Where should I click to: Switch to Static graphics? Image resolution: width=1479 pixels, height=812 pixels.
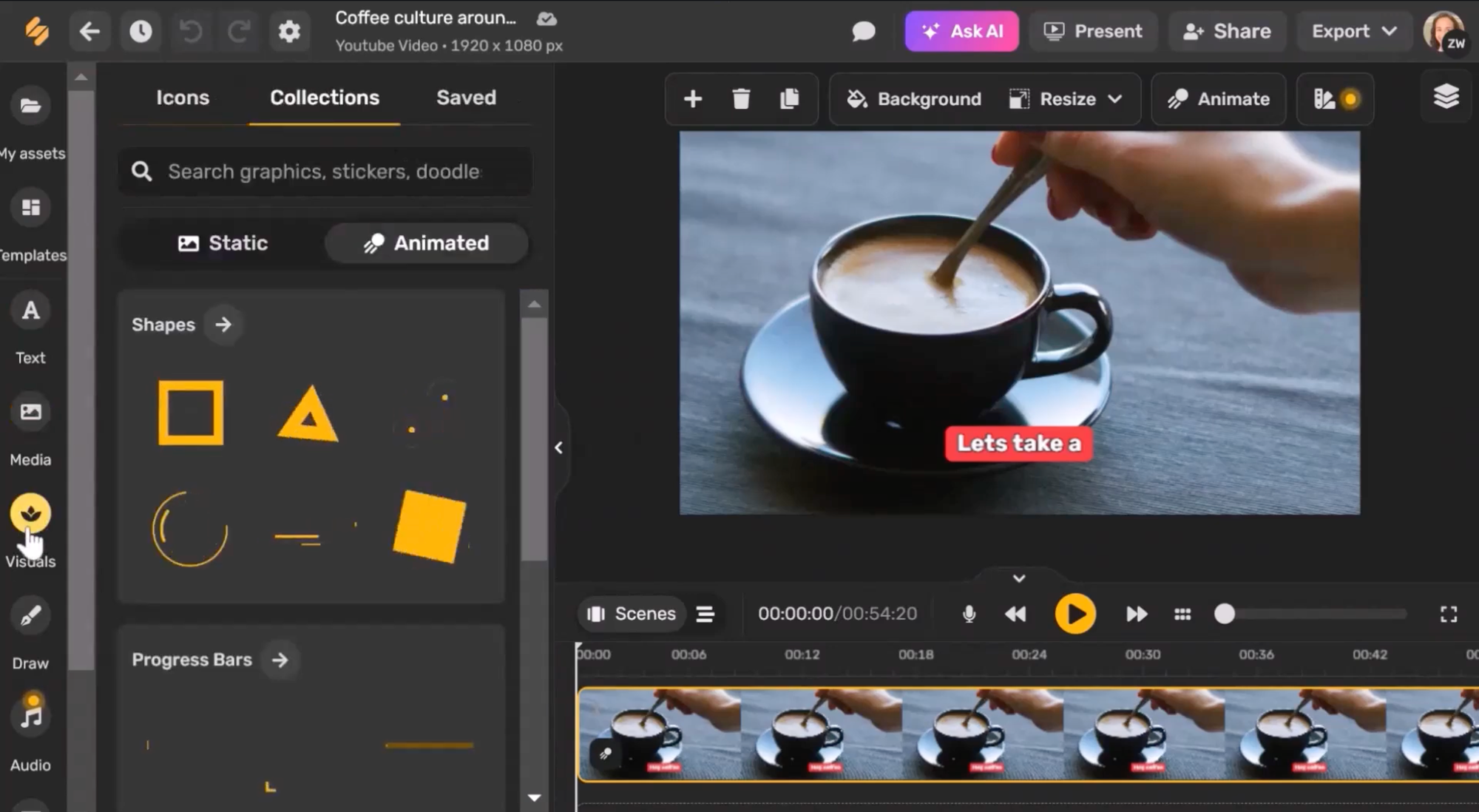click(223, 243)
